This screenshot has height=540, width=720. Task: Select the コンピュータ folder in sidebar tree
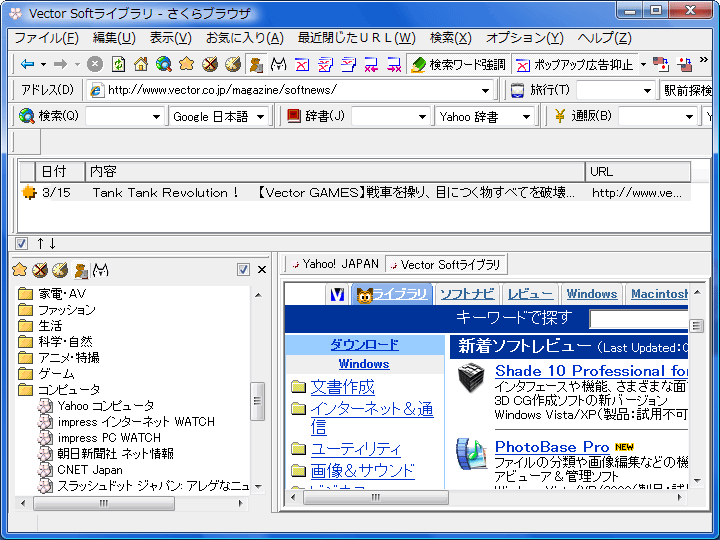69,390
